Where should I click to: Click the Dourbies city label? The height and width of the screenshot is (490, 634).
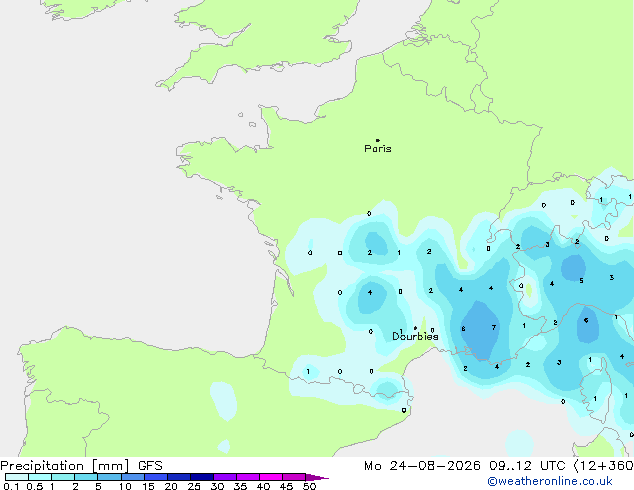(415, 336)
